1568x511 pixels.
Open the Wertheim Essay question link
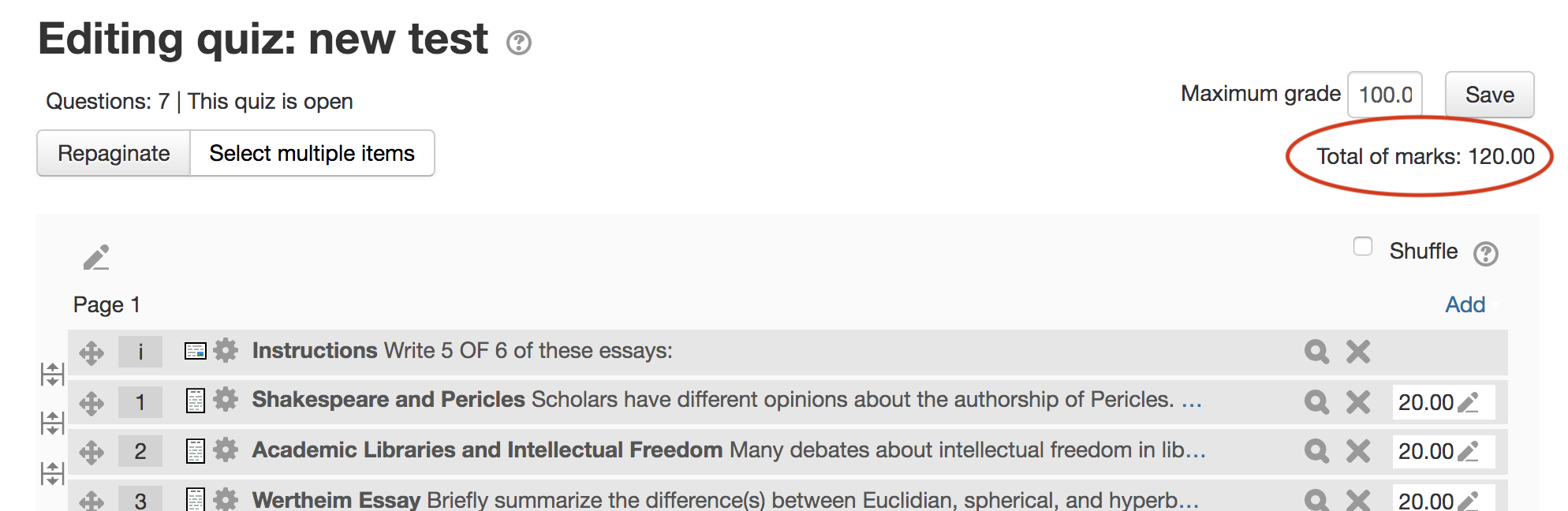coord(336,500)
